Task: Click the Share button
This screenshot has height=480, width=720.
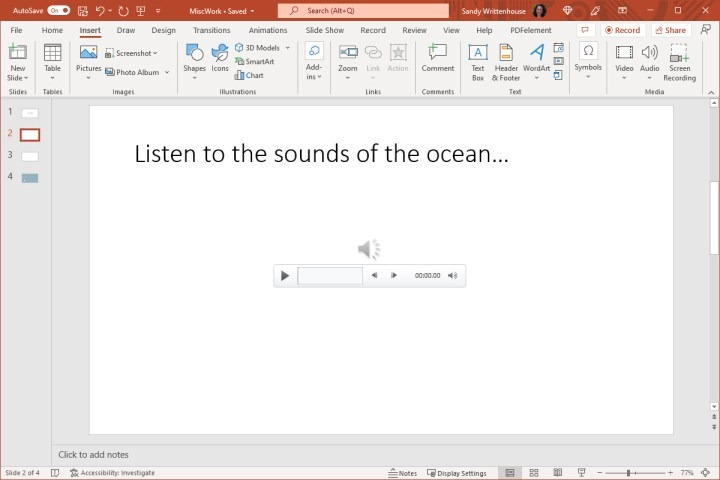Action: click(670, 30)
